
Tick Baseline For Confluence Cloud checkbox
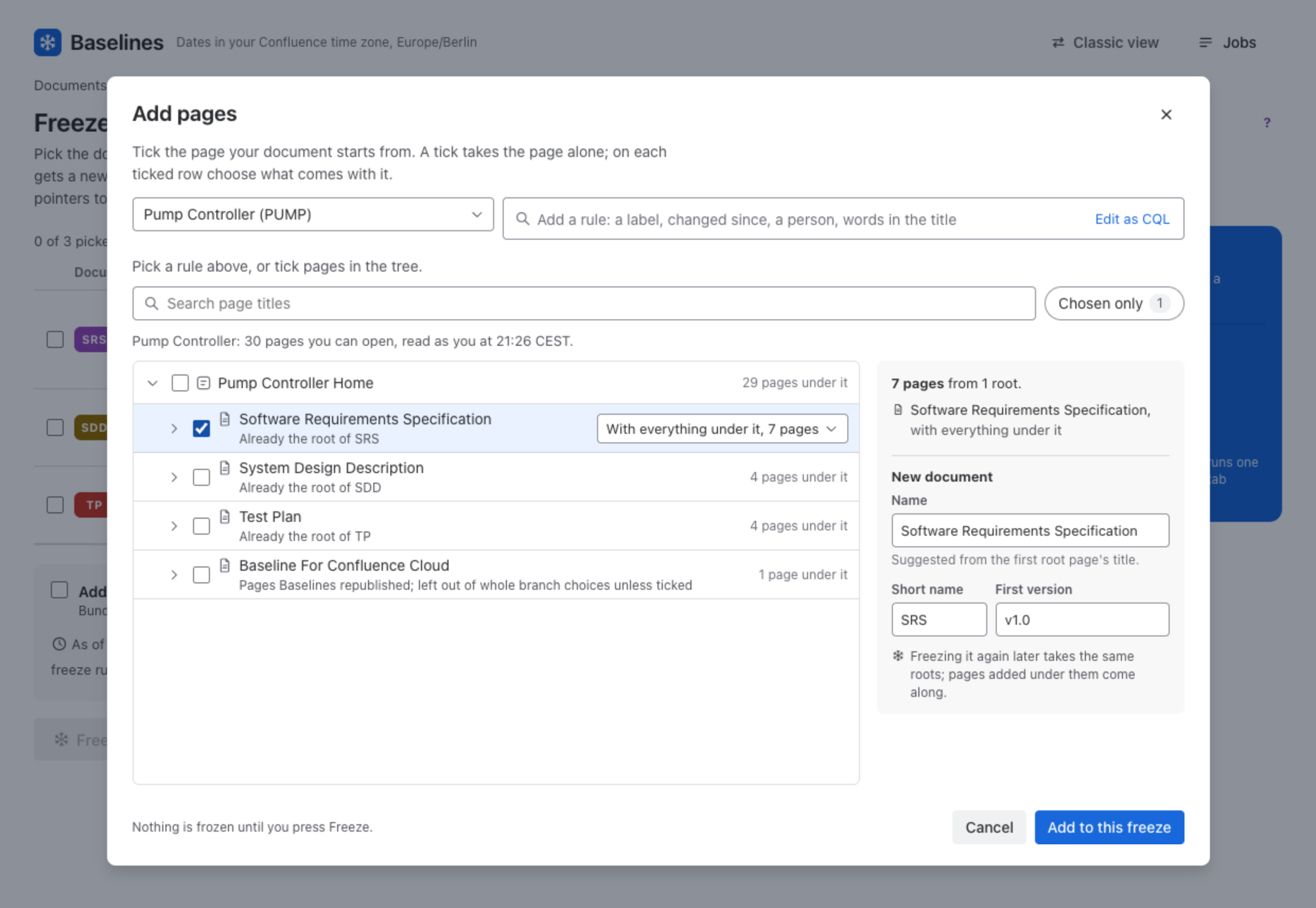point(201,575)
